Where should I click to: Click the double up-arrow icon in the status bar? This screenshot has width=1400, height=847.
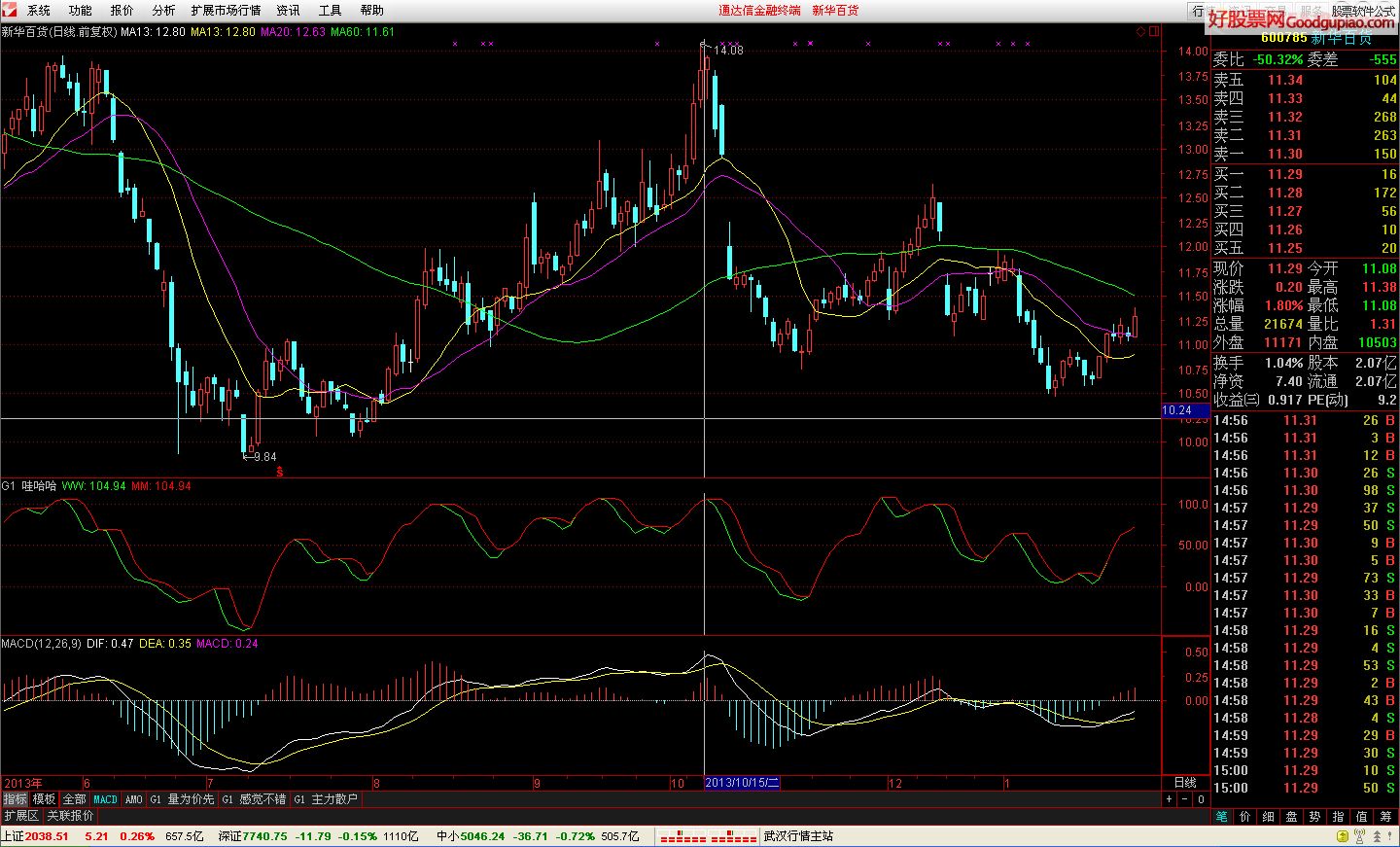(x=1376, y=836)
